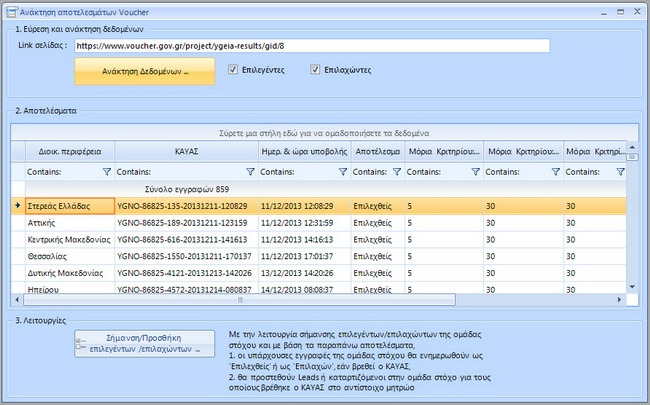Open filter funnel for Ημερ. & ώρα υποβολής
Image resolution: width=650 pixels, height=405 pixels.
[x=343, y=172]
